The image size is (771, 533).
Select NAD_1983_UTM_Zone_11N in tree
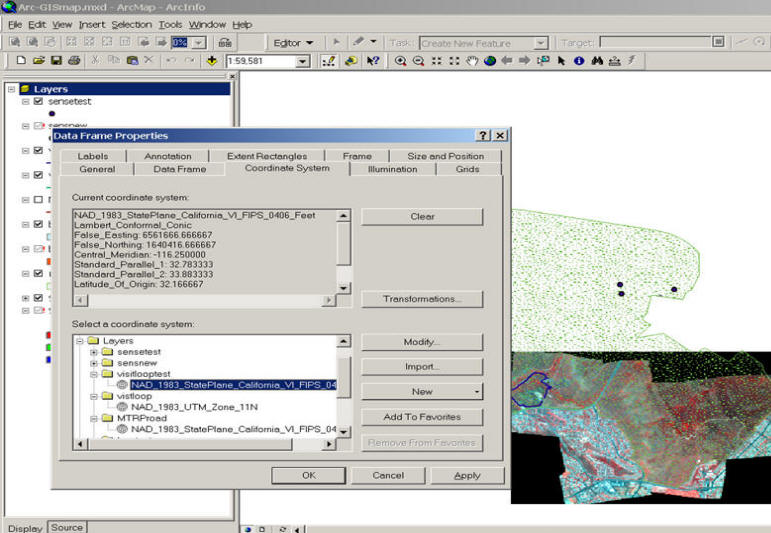pyautogui.click(x=194, y=407)
